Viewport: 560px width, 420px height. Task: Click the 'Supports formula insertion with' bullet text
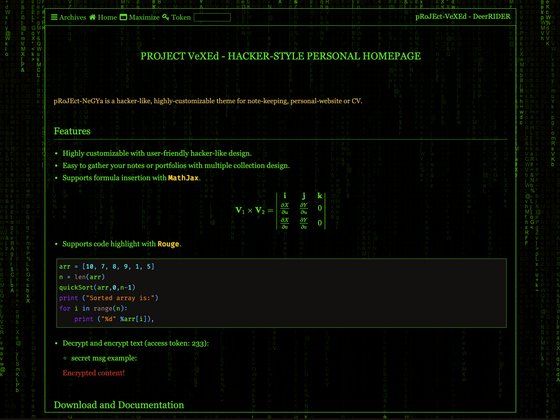tap(115, 178)
